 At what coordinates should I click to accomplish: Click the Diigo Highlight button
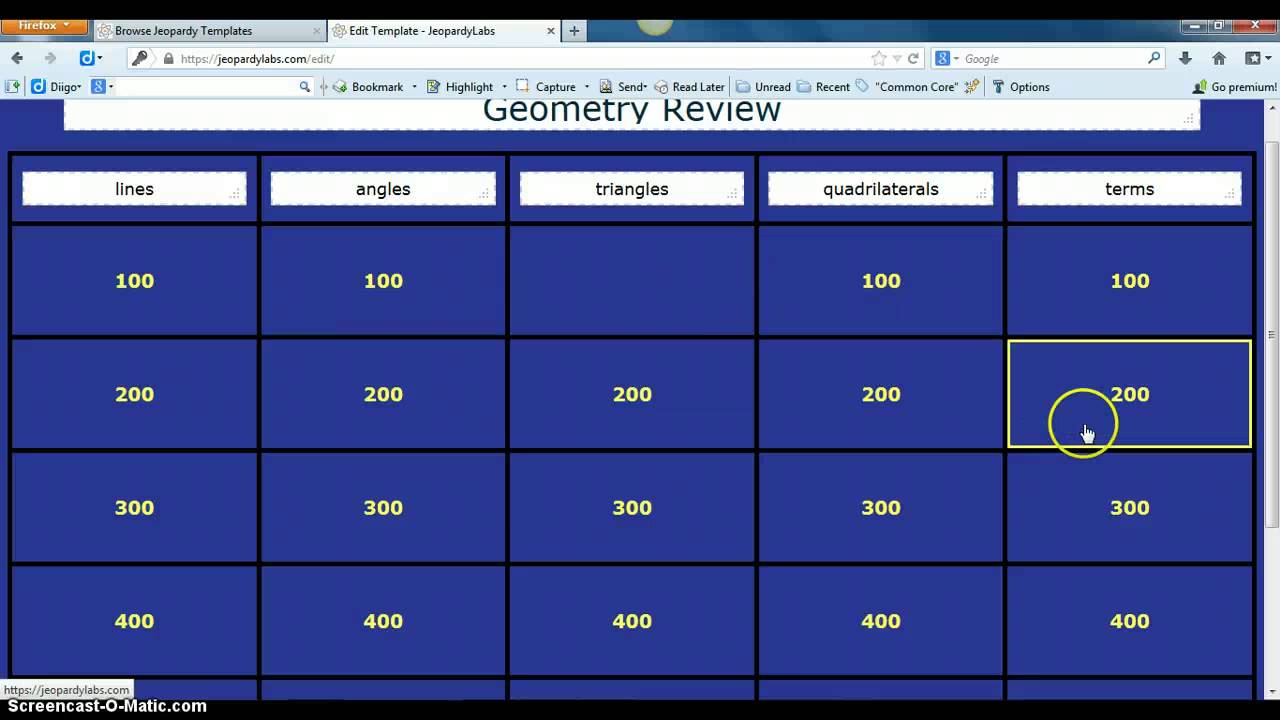(x=460, y=87)
